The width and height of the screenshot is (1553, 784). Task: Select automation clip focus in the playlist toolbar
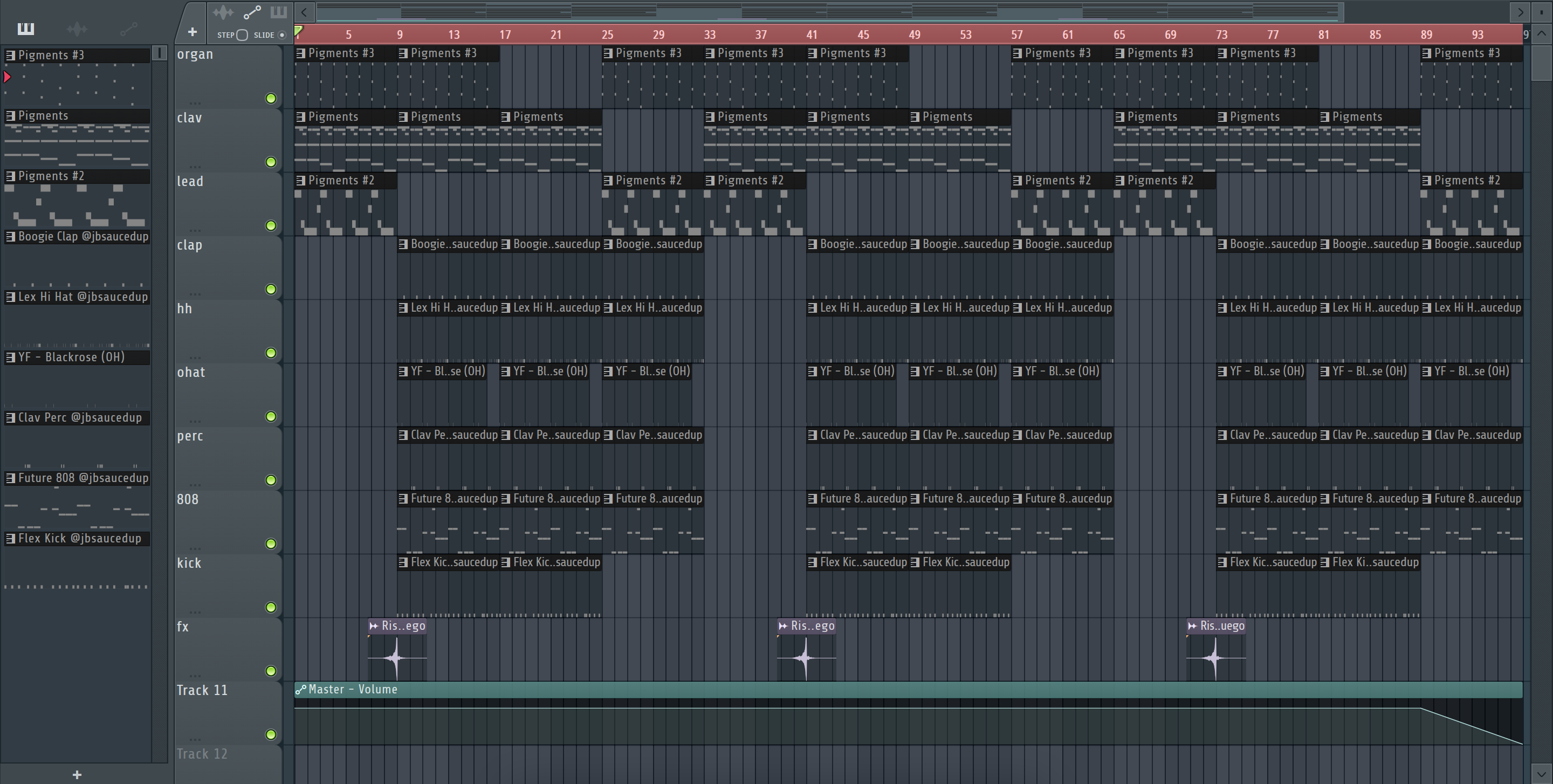pos(251,12)
